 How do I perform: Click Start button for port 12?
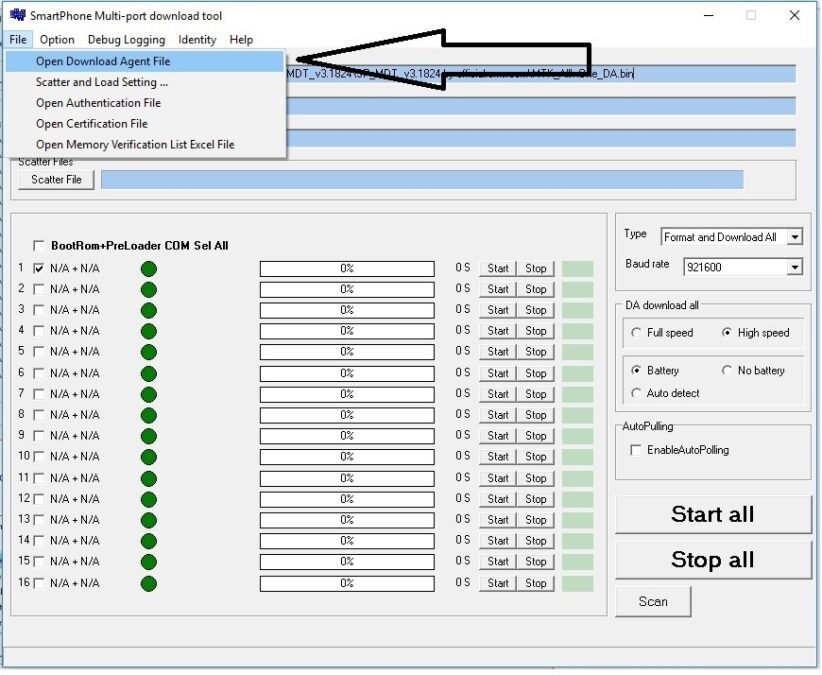coord(498,500)
